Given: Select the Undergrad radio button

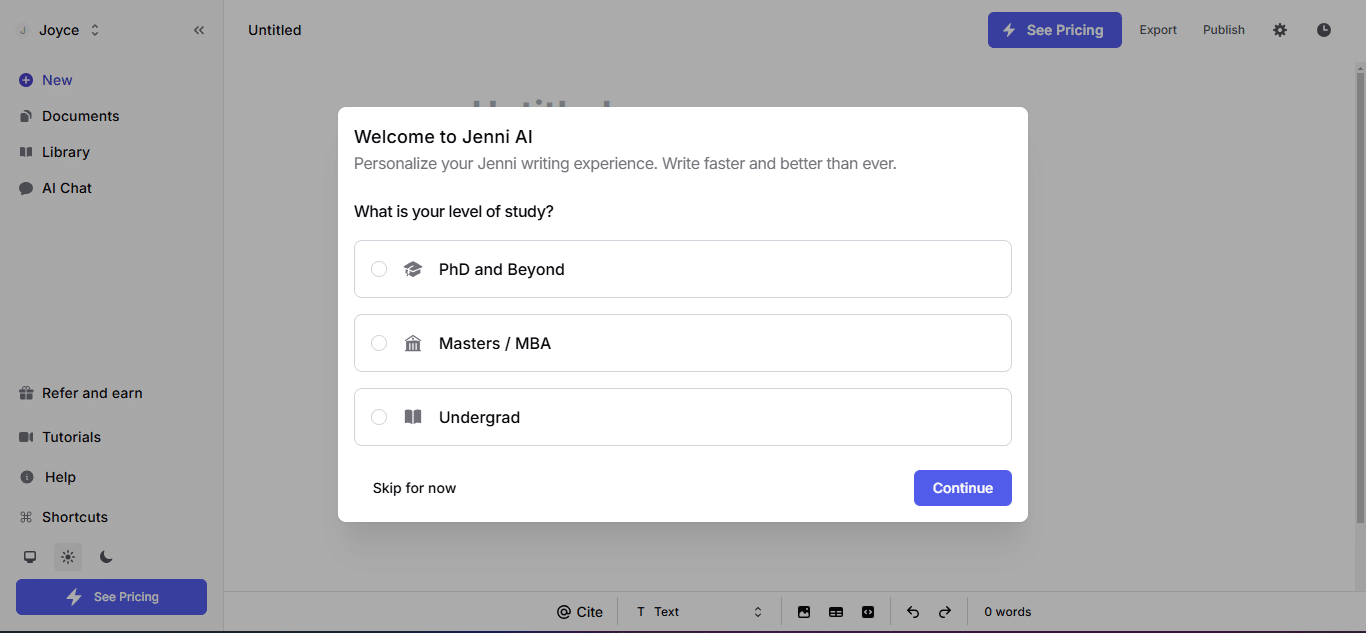Looking at the screenshot, I should click(379, 417).
